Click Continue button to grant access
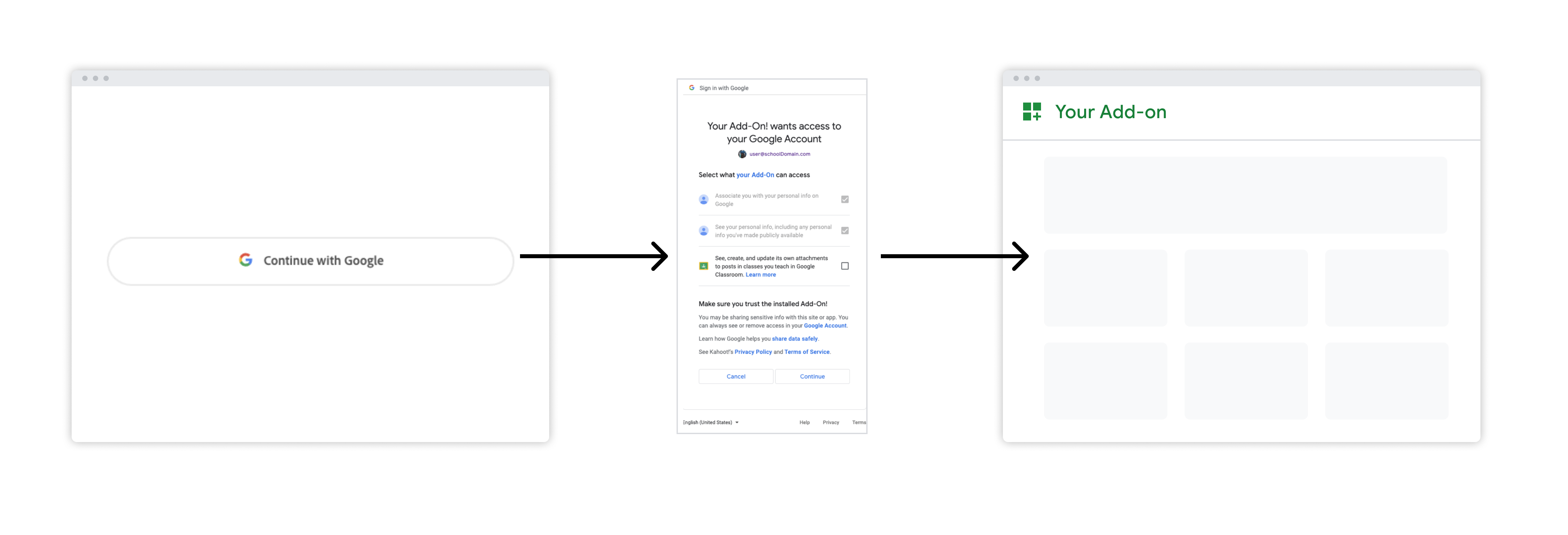 coord(812,376)
